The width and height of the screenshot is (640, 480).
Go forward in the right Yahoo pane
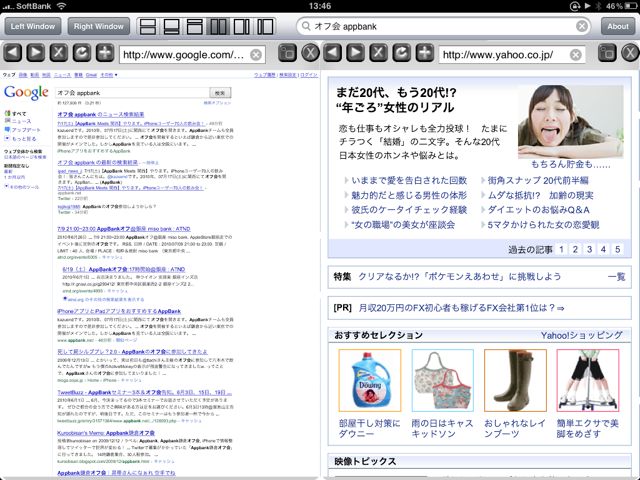(356, 53)
